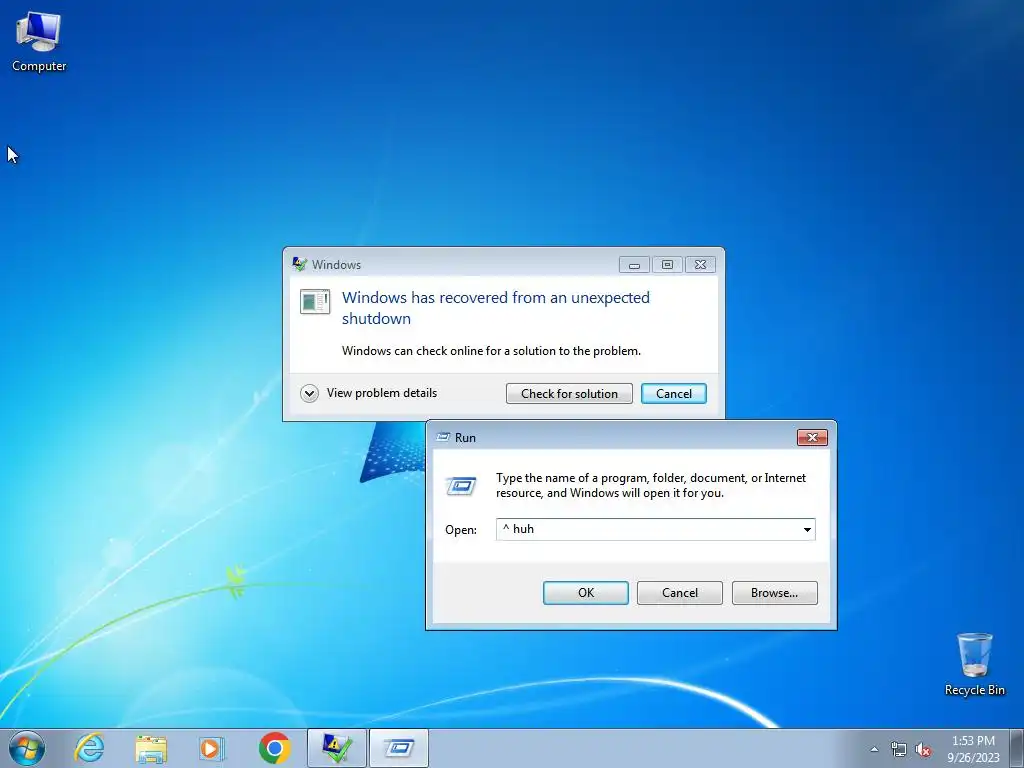Maximize the Windows recovery dialog
Image resolution: width=1024 pixels, height=768 pixels.
[667, 264]
